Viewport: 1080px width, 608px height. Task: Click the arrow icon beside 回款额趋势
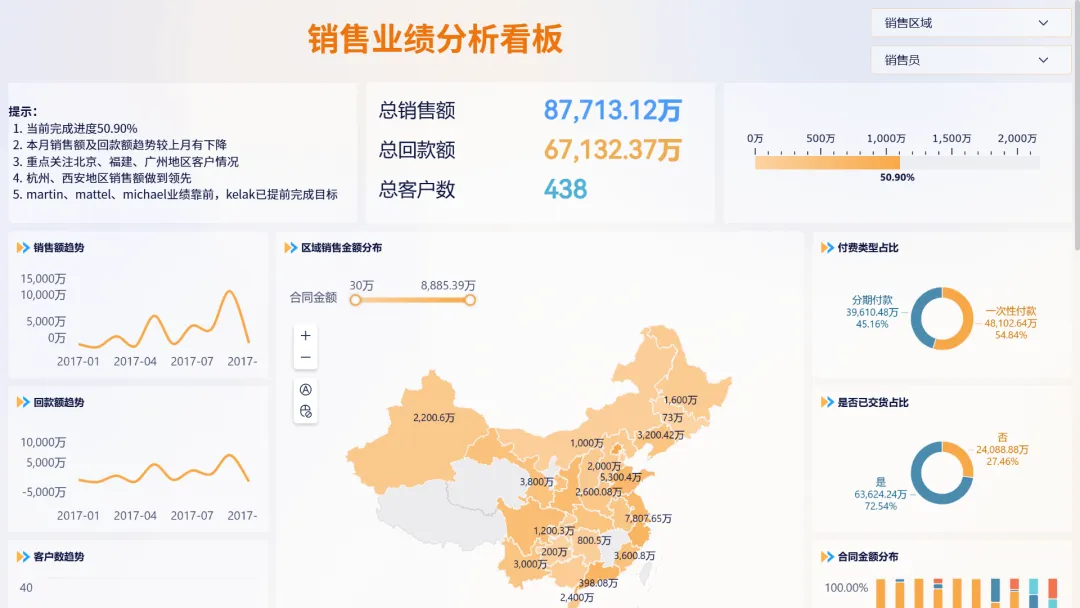(x=23, y=402)
